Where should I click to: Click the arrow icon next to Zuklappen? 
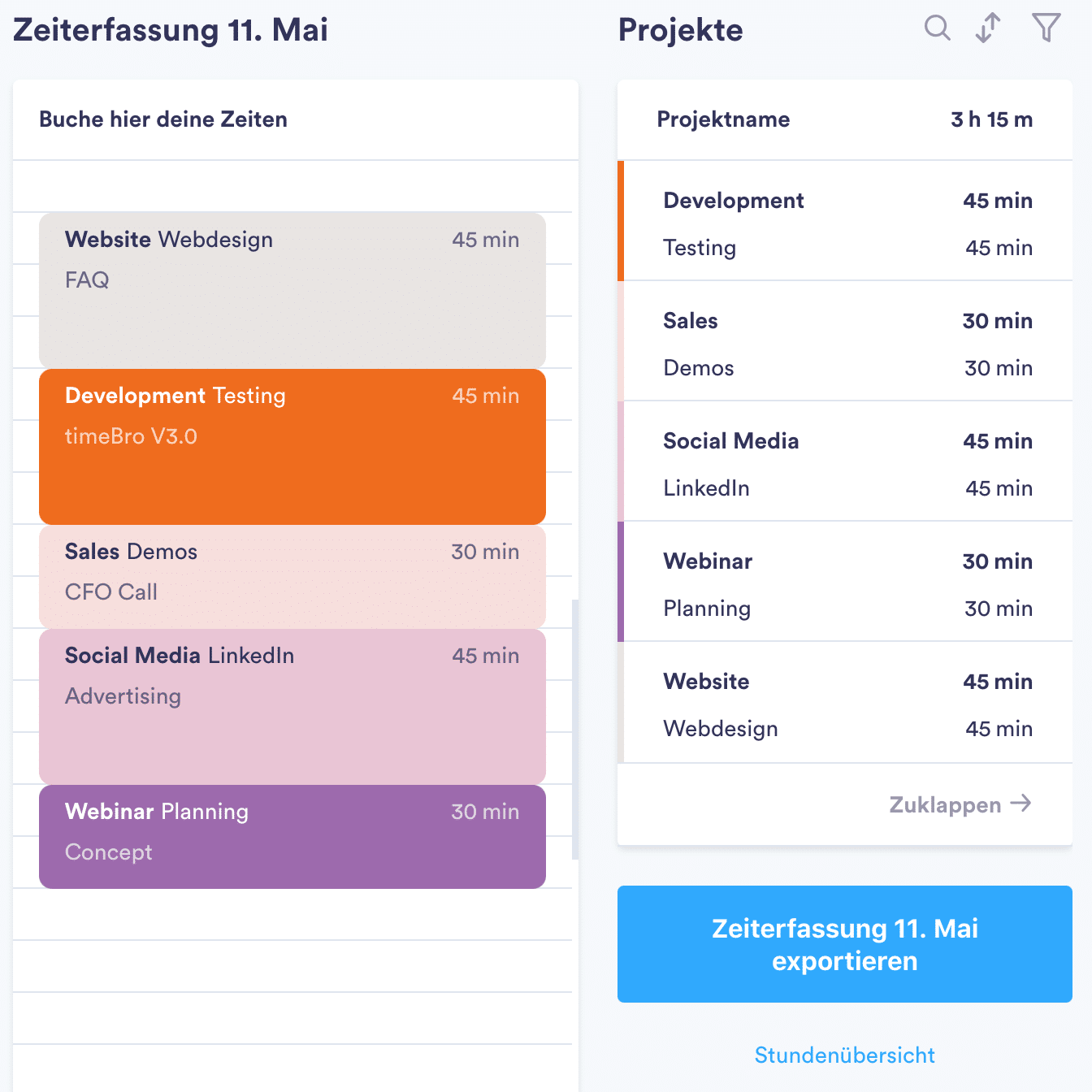pos(1020,804)
